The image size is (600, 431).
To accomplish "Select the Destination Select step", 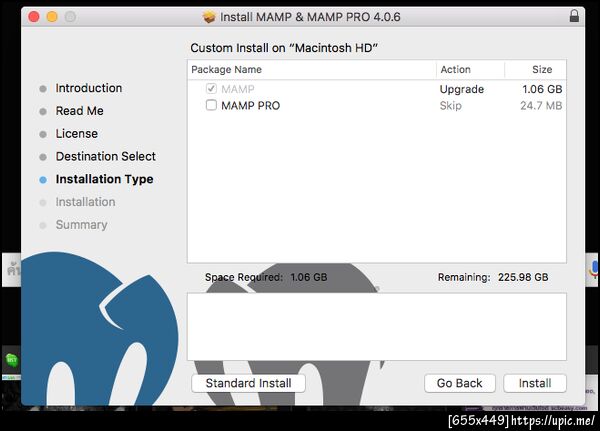I will [106, 156].
